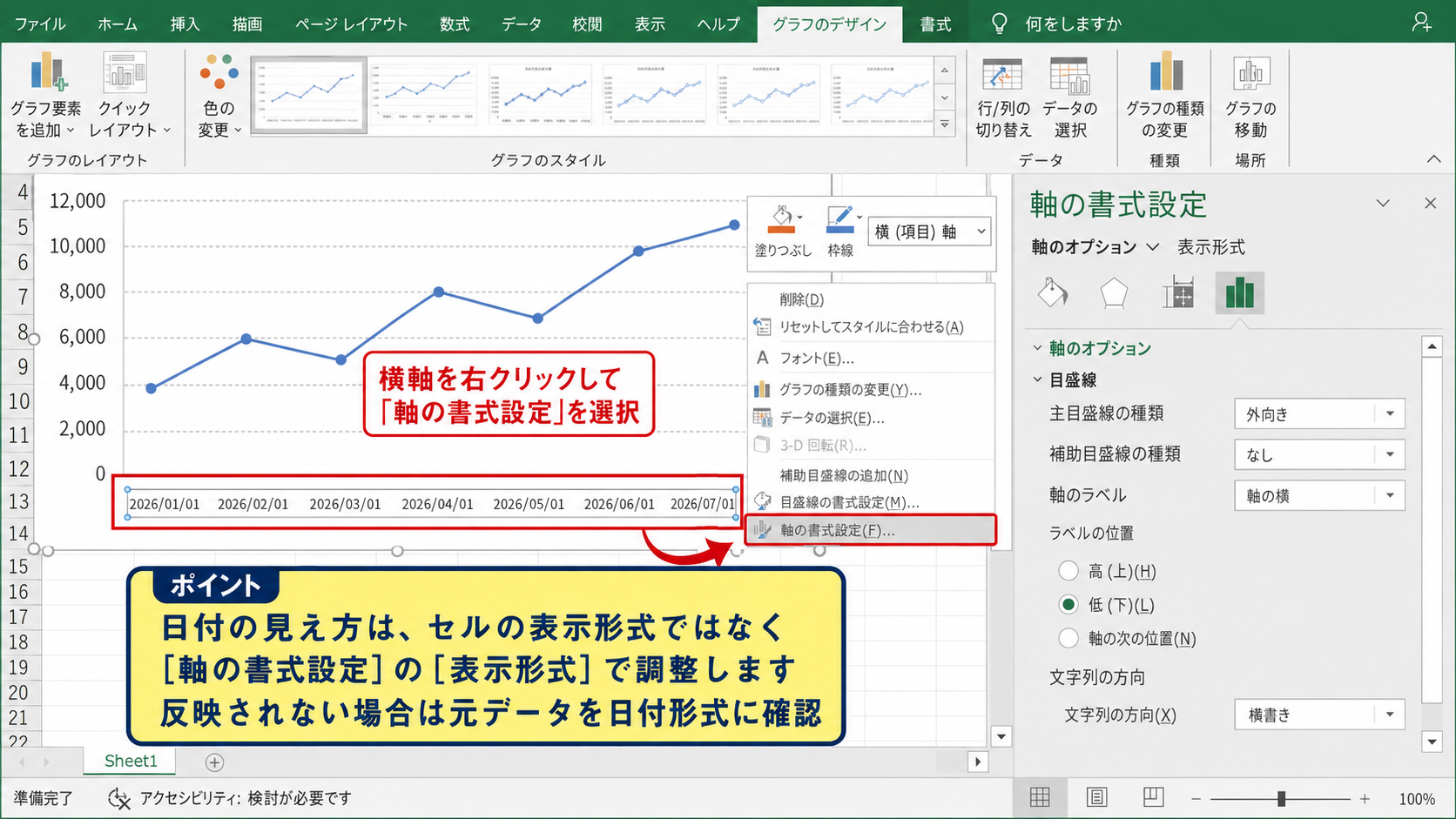
Task: Select the 低(下) label position radio
Action: (x=1068, y=604)
